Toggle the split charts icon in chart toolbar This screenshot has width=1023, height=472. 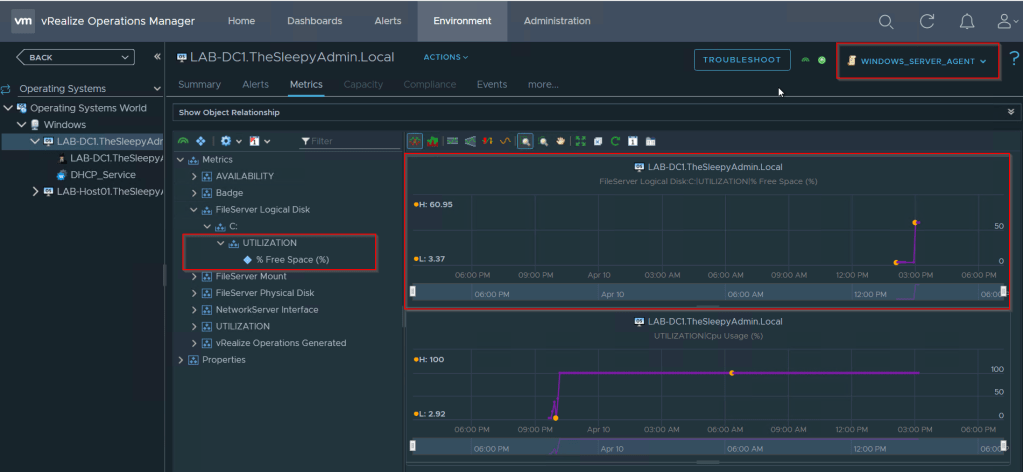coord(415,141)
